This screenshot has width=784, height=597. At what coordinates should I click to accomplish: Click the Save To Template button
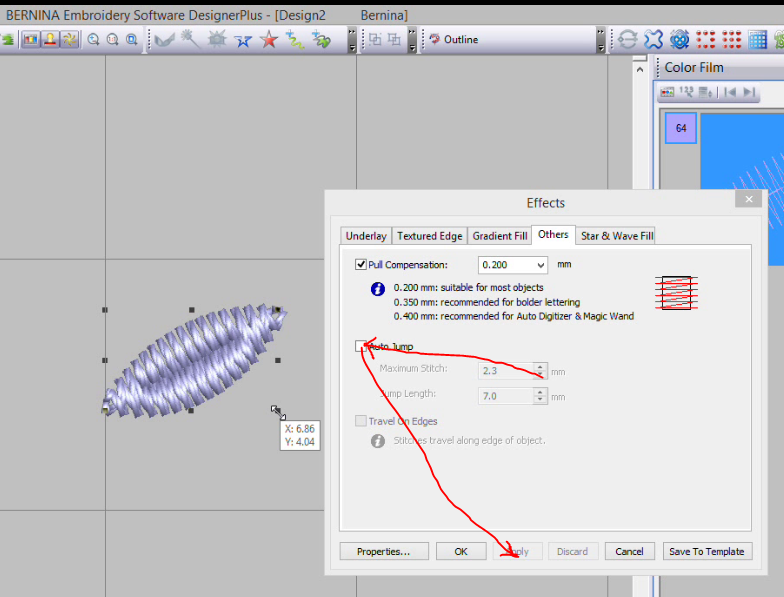tap(706, 551)
